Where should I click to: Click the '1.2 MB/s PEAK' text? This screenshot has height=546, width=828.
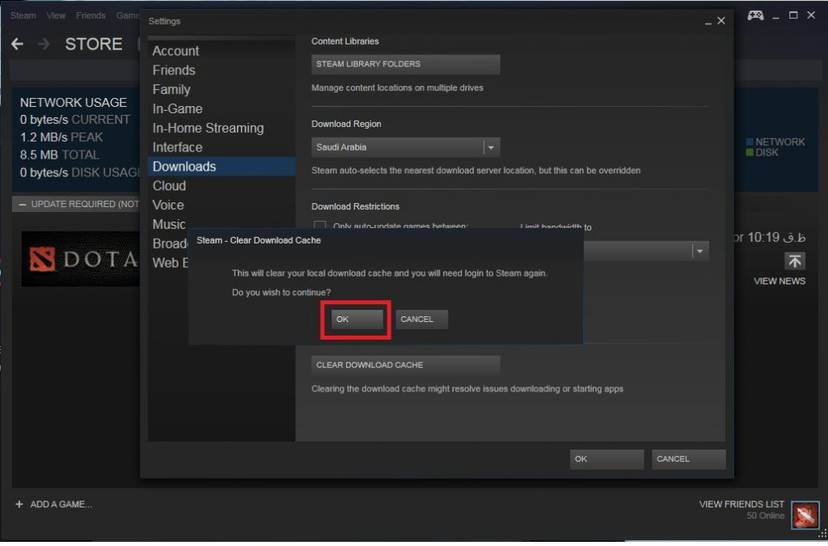[61, 138]
